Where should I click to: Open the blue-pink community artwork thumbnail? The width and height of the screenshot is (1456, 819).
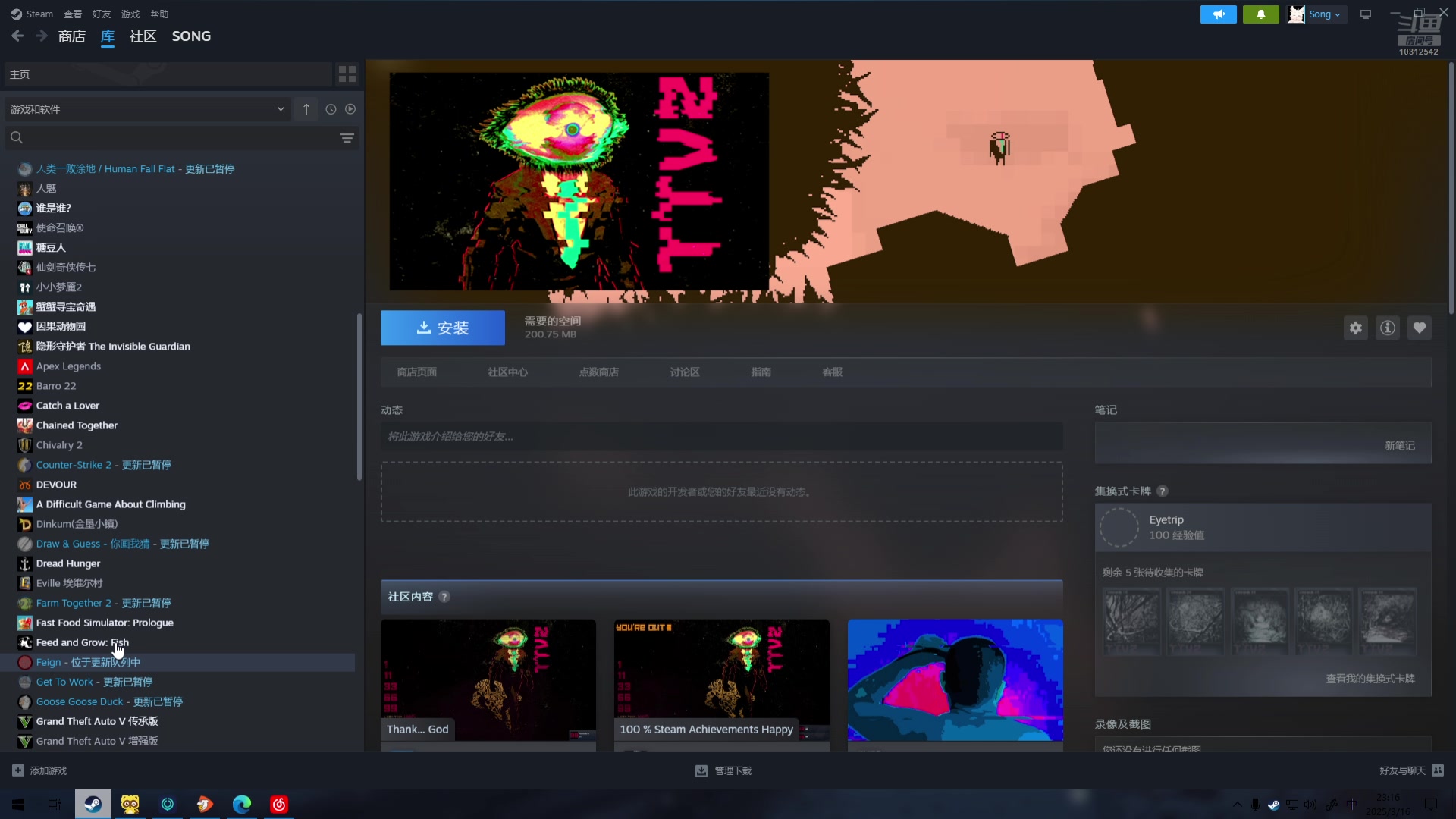955,680
